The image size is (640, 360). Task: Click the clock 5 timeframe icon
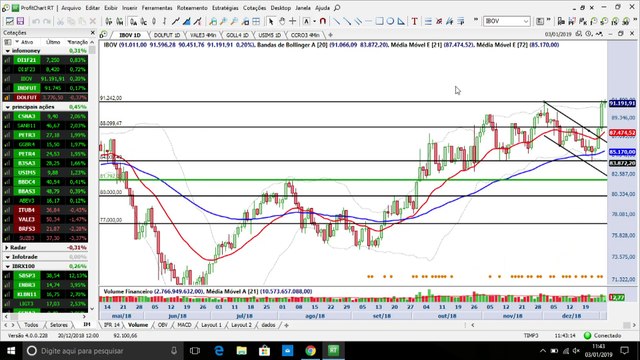[x=604, y=21]
